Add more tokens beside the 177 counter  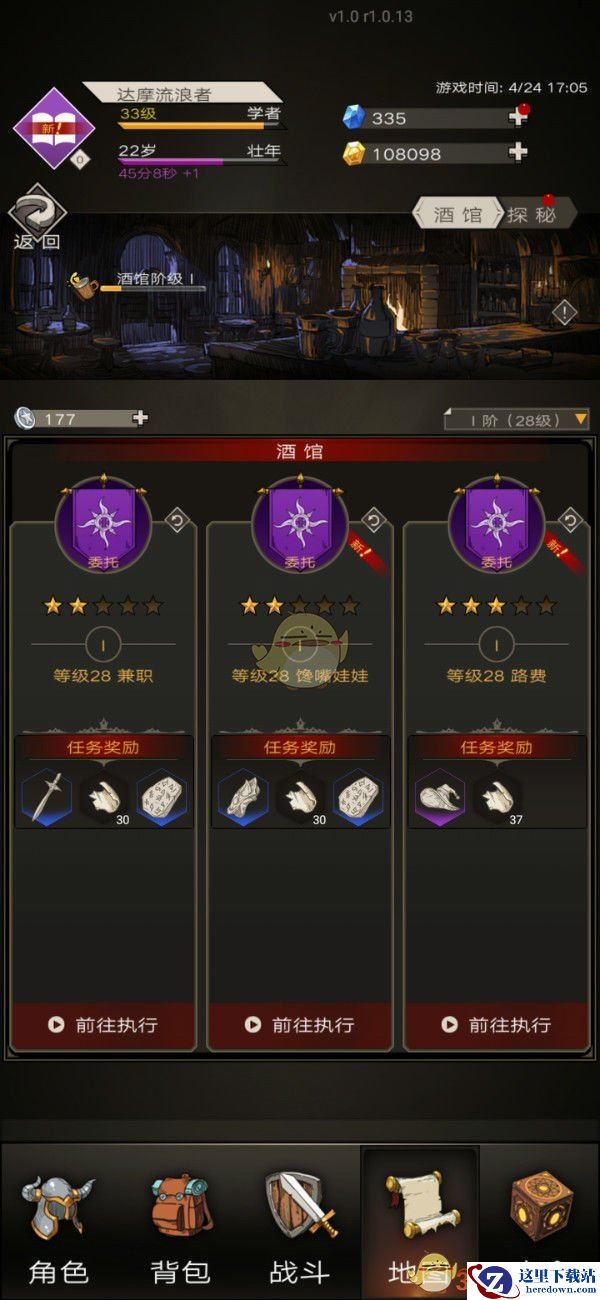tap(140, 418)
